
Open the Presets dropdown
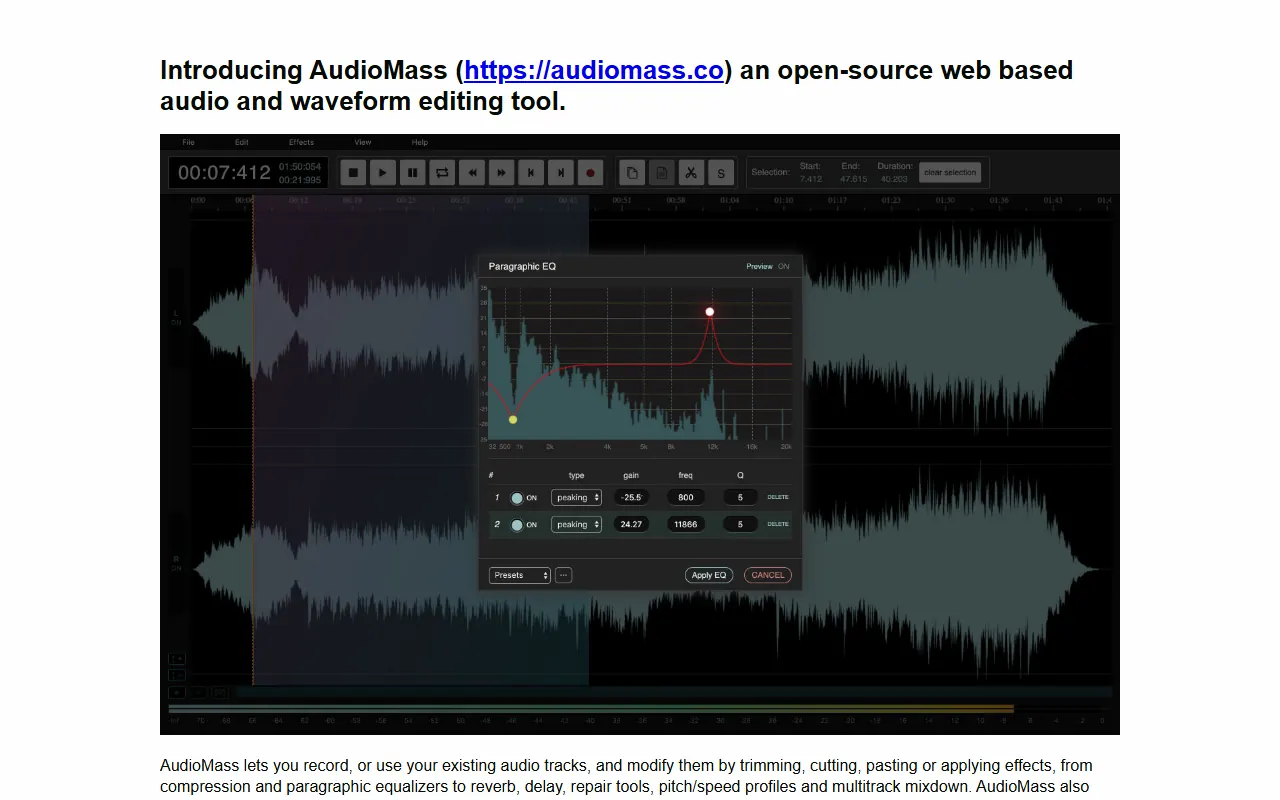[520, 575]
